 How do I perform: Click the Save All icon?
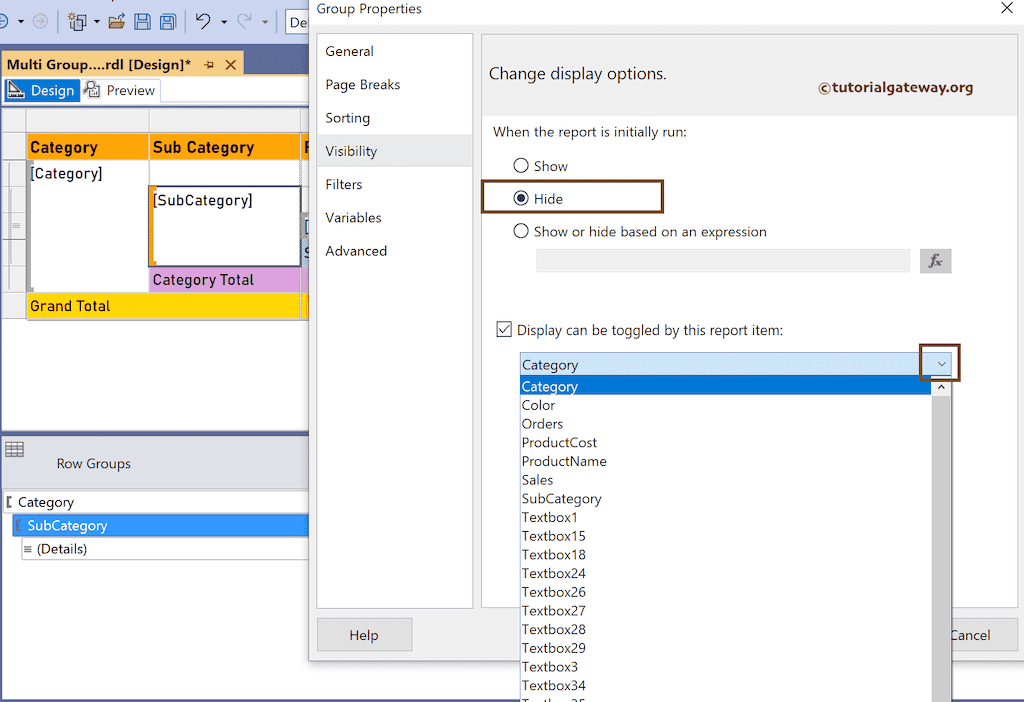pyautogui.click(x=167, y=20)
